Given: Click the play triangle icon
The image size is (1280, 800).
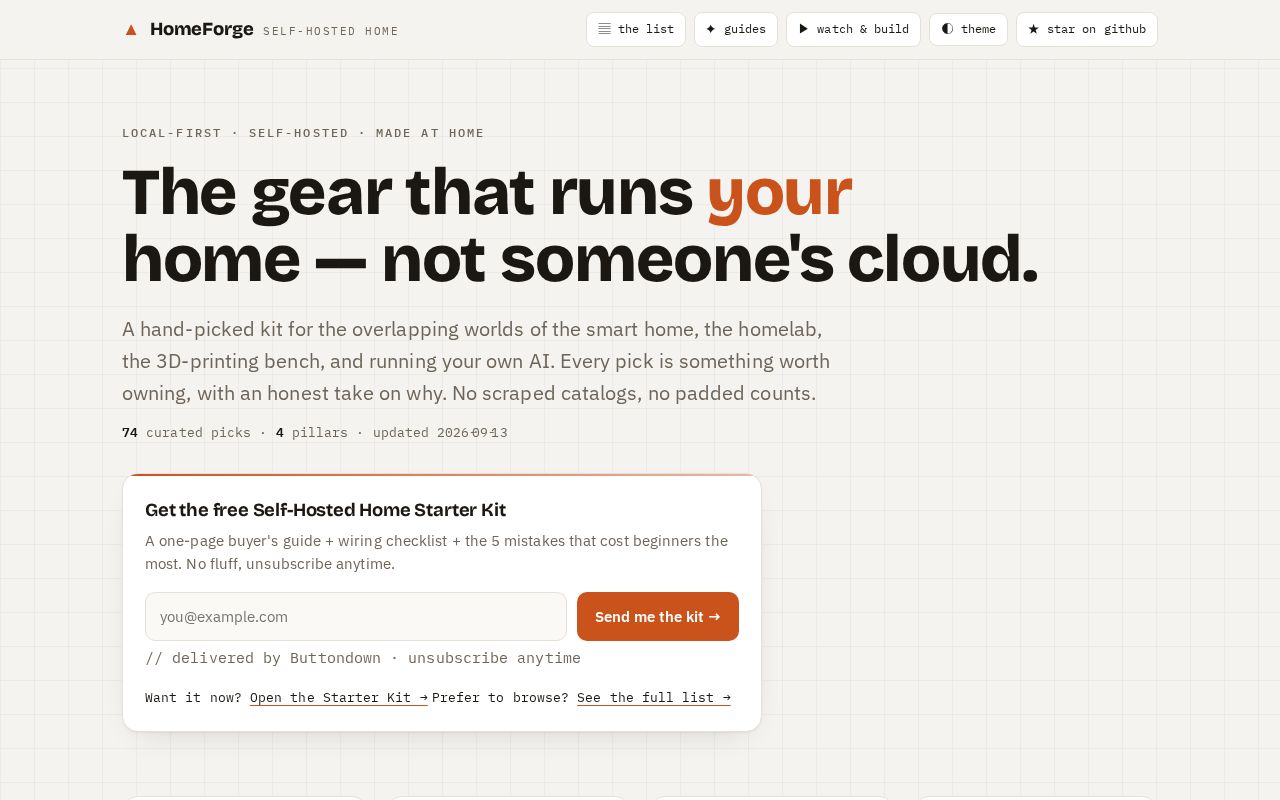Looking at the screenshot, I should click(803, 29).
